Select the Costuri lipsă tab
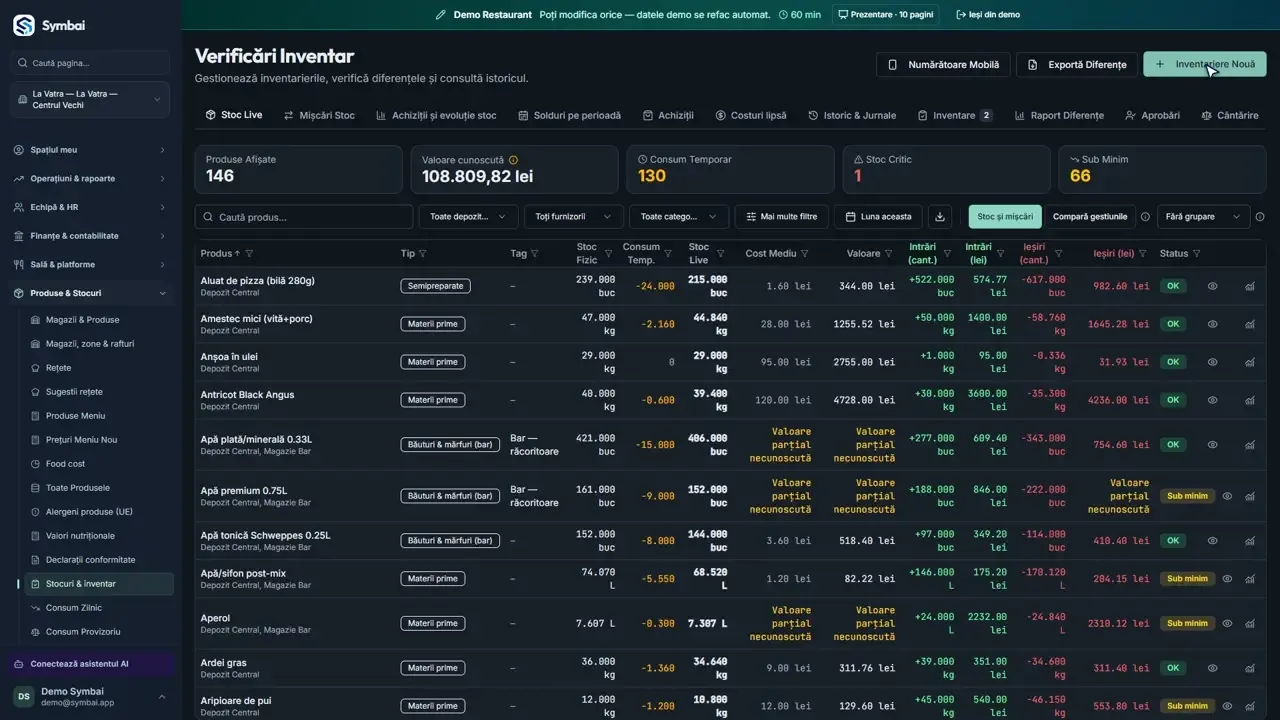1280x720 pixels. pyautogui.click(x=750, y=115)
